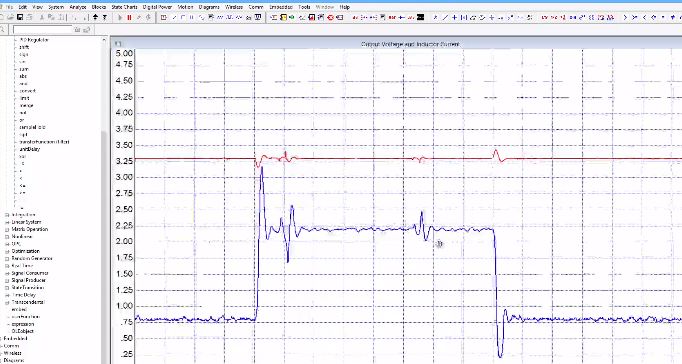Image resolution: width=682 pixels, height=364 pixels.
Task: Select the unitDelay block in tree
Action: click(x=30, y=149)
